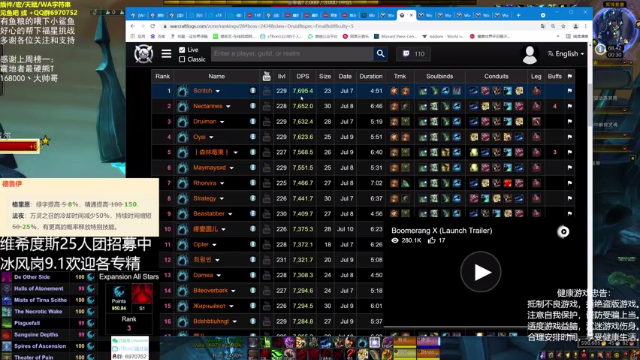Viewport: 640px width, 360px height.
Task: Open the ad settings gear icon
Action: coord(563,232)
